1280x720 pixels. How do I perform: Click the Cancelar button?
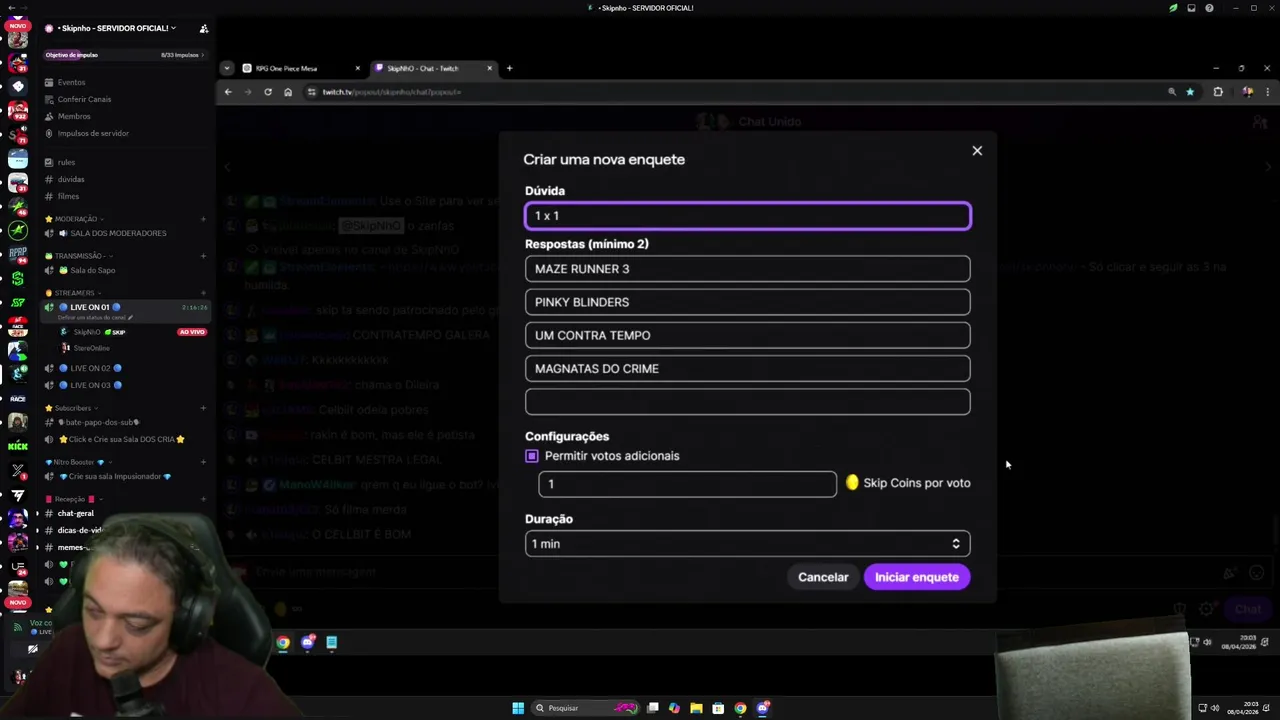[x=823, y=577]
